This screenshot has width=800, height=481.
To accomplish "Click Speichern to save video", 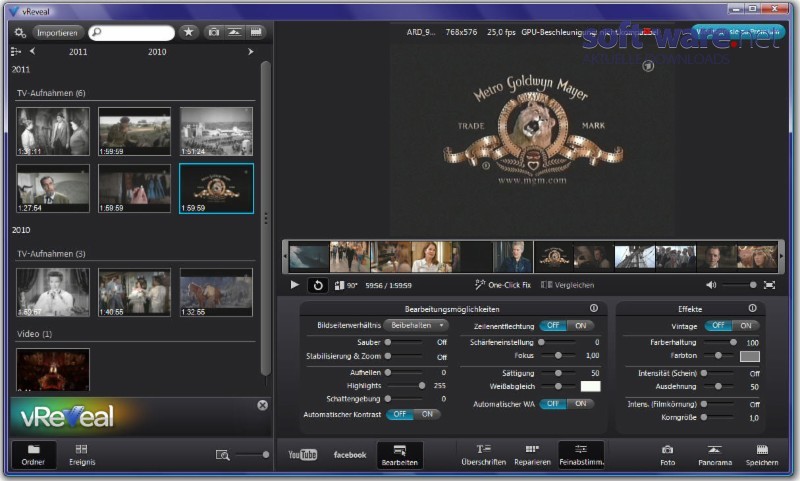I will (762, 455).
